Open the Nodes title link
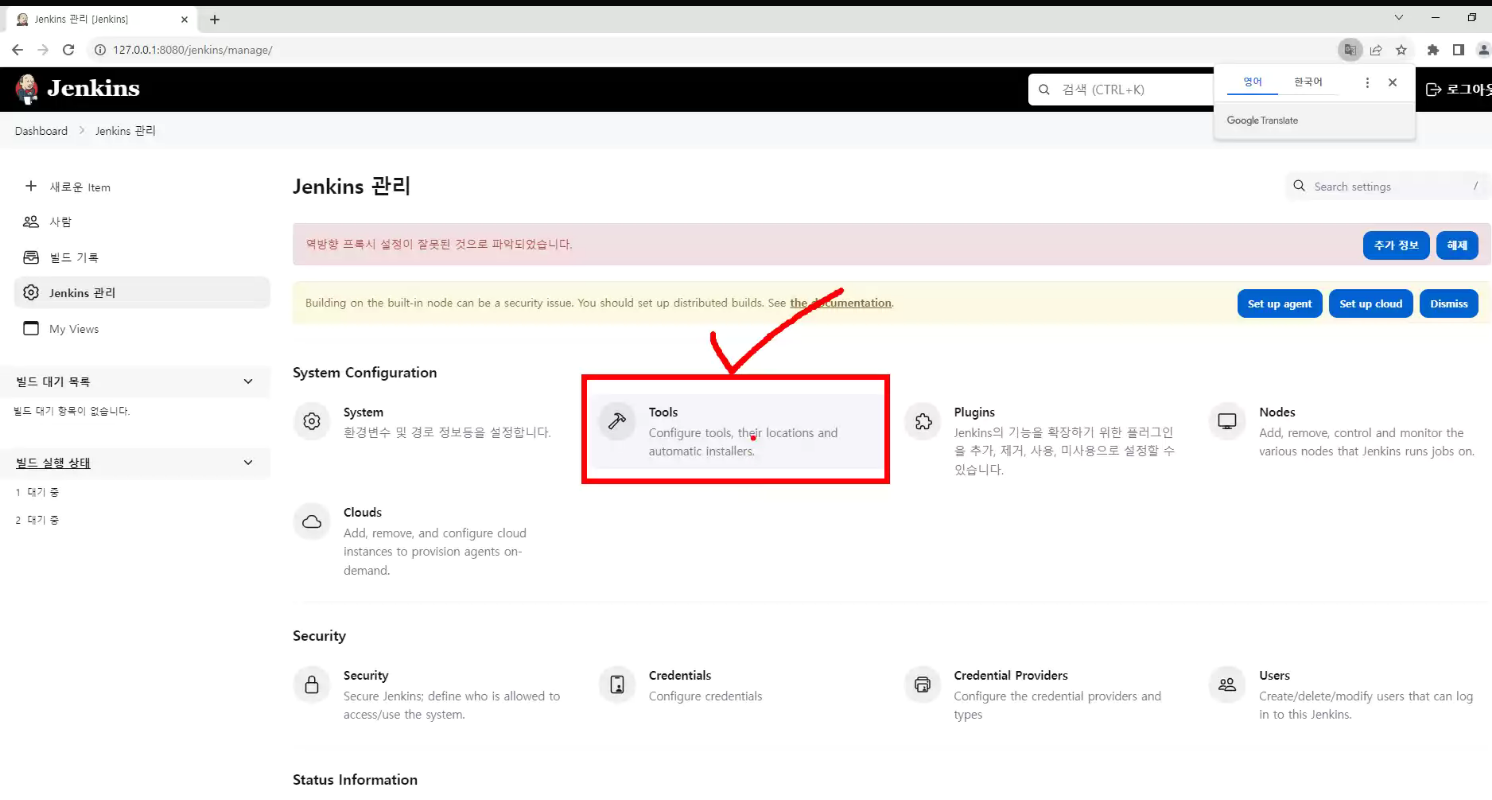Screen dimensions: 1492x800 point(1277,412)
